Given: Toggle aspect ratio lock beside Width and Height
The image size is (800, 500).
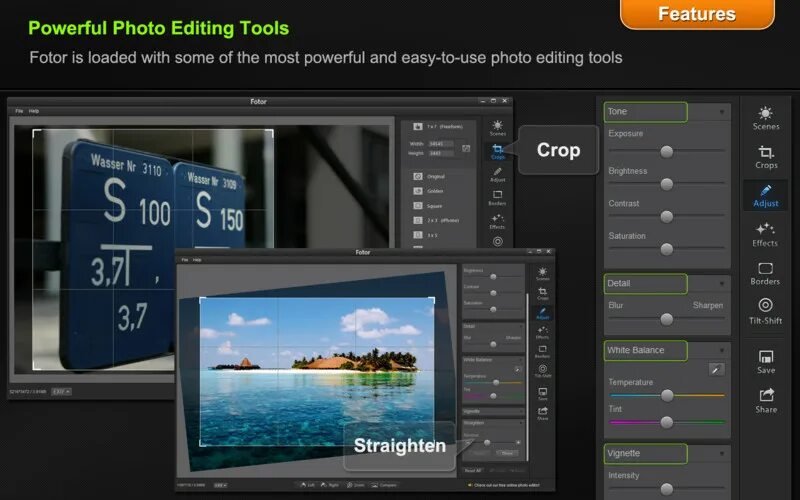Looking at the screenshot, I should tap(466, 148).
